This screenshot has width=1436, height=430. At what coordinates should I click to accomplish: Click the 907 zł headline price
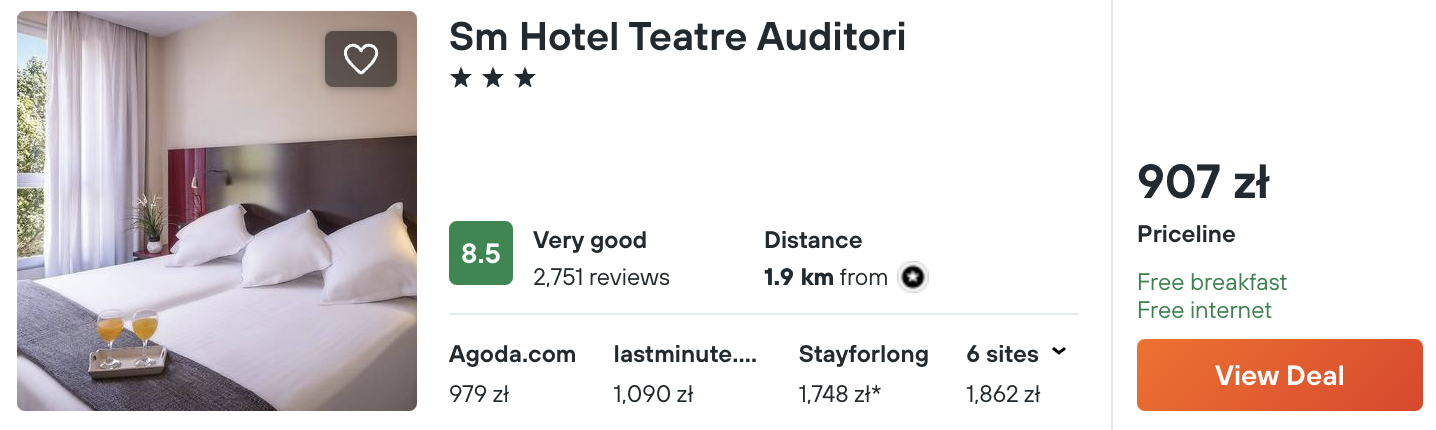1203,182
